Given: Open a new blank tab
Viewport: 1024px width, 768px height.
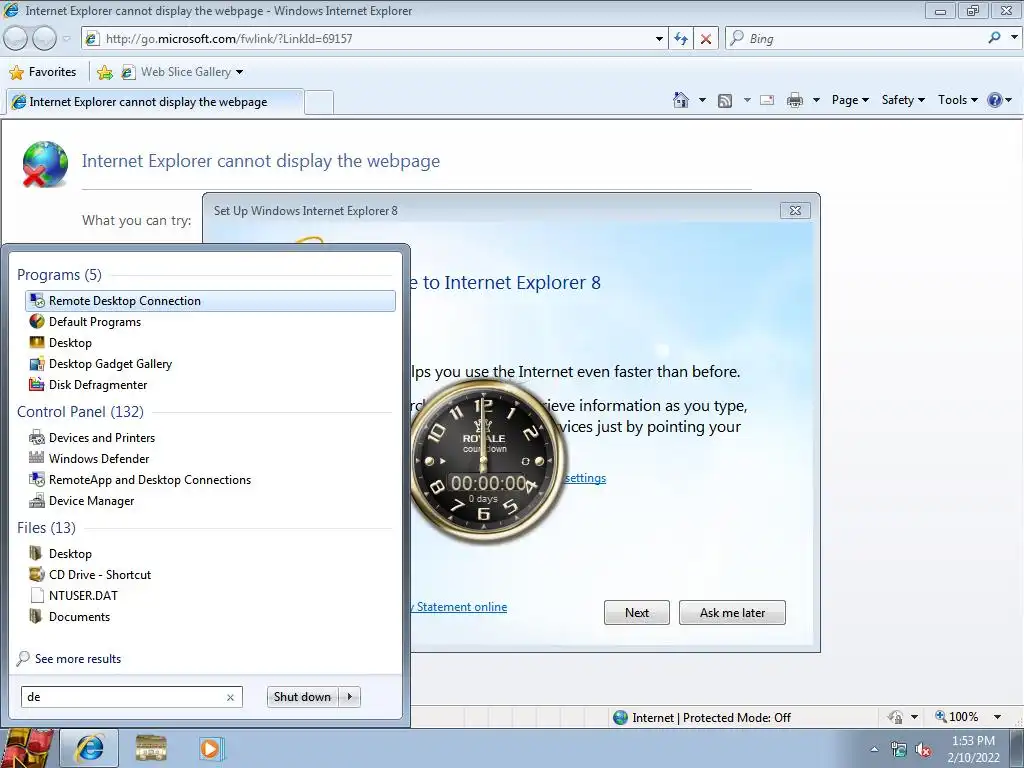Looking at the screenshot, I should tap(319, 103).
